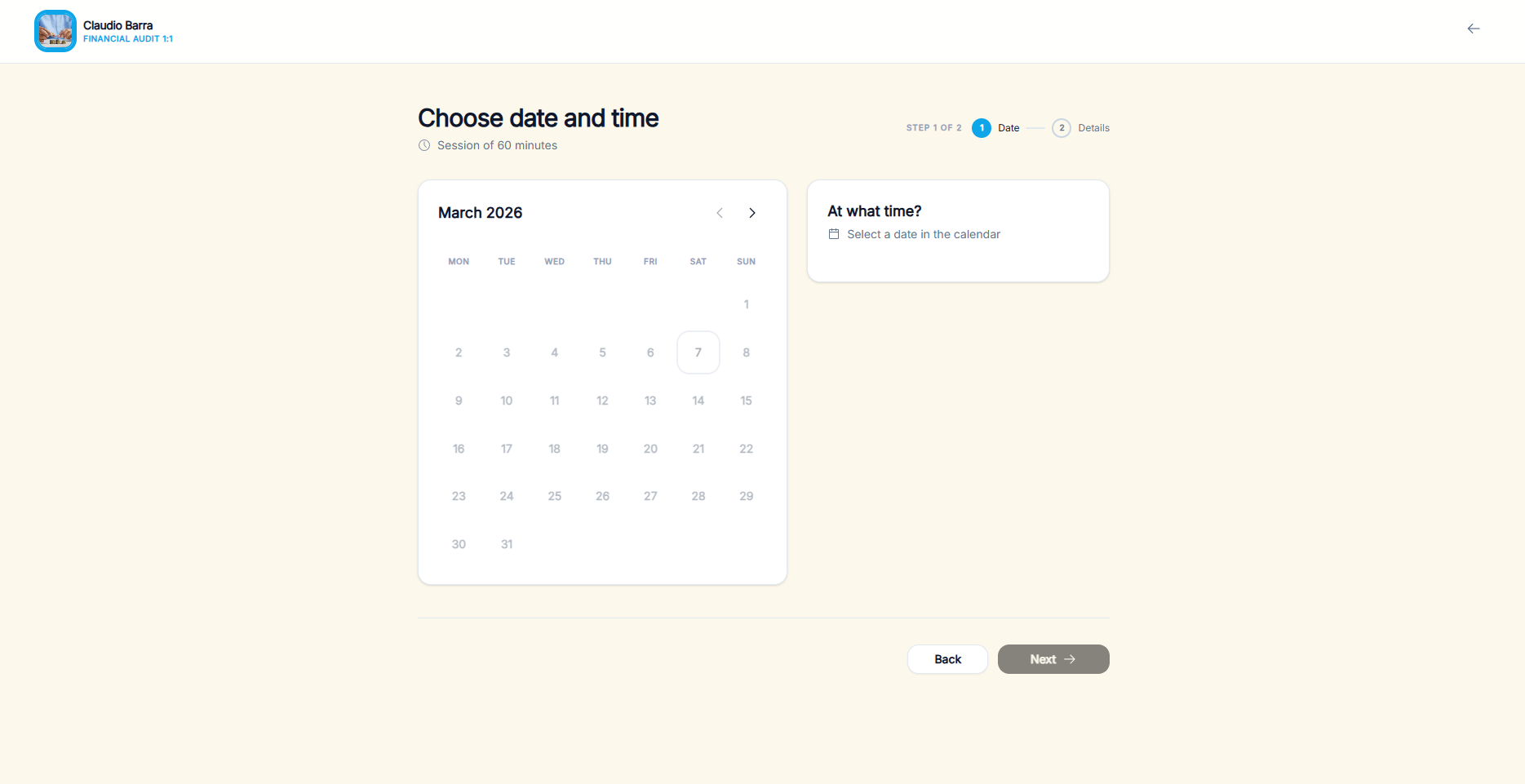The width and height of the screenshot is (1525, 784).
Task: Select March 31 on the calendar
Action: (507, 543)
